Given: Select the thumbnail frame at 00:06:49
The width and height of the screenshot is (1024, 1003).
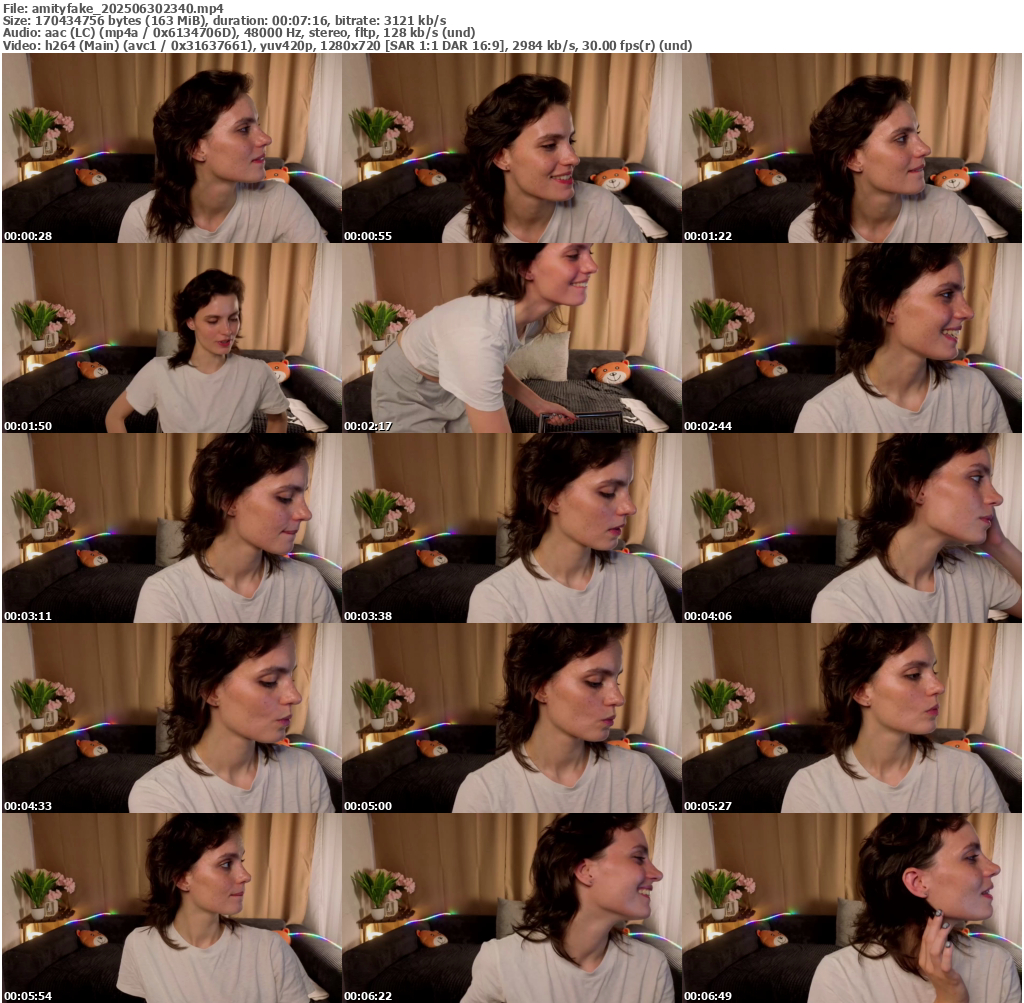Looking at the screenshot, I should [852, 908].
